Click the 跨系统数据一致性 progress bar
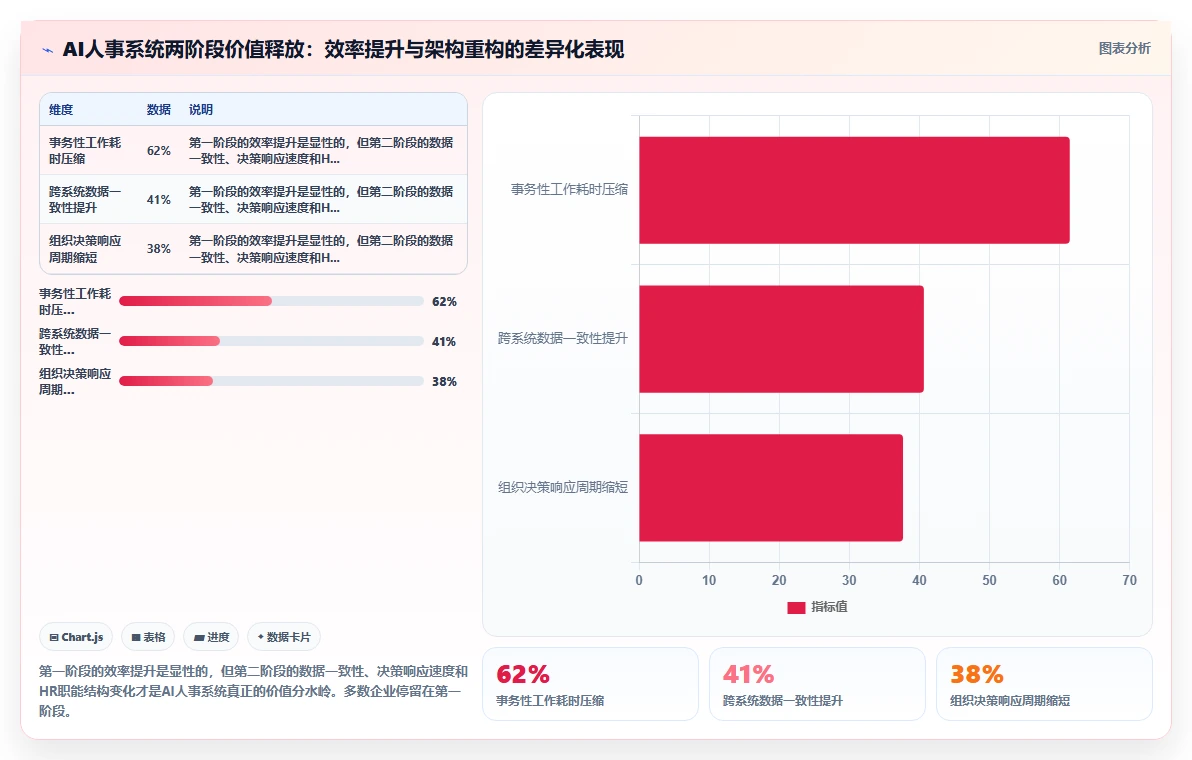 [x=271, y=341]
